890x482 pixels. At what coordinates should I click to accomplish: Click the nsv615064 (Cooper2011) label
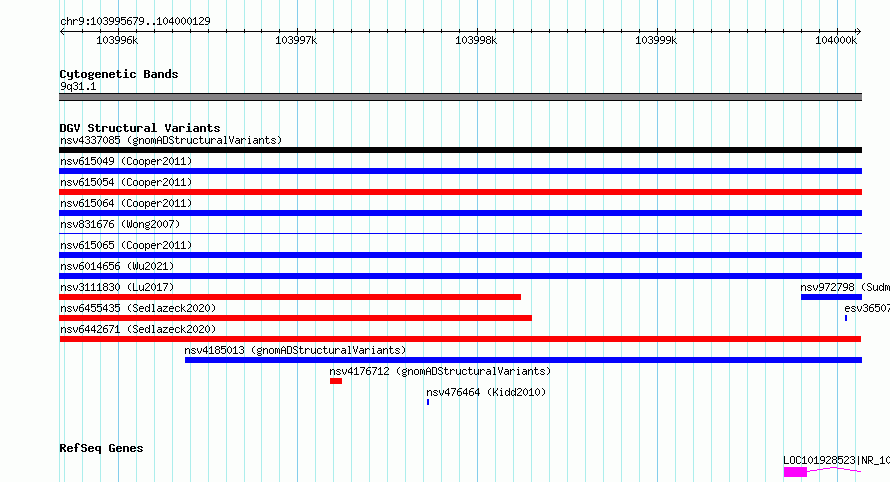coord(126,203)
